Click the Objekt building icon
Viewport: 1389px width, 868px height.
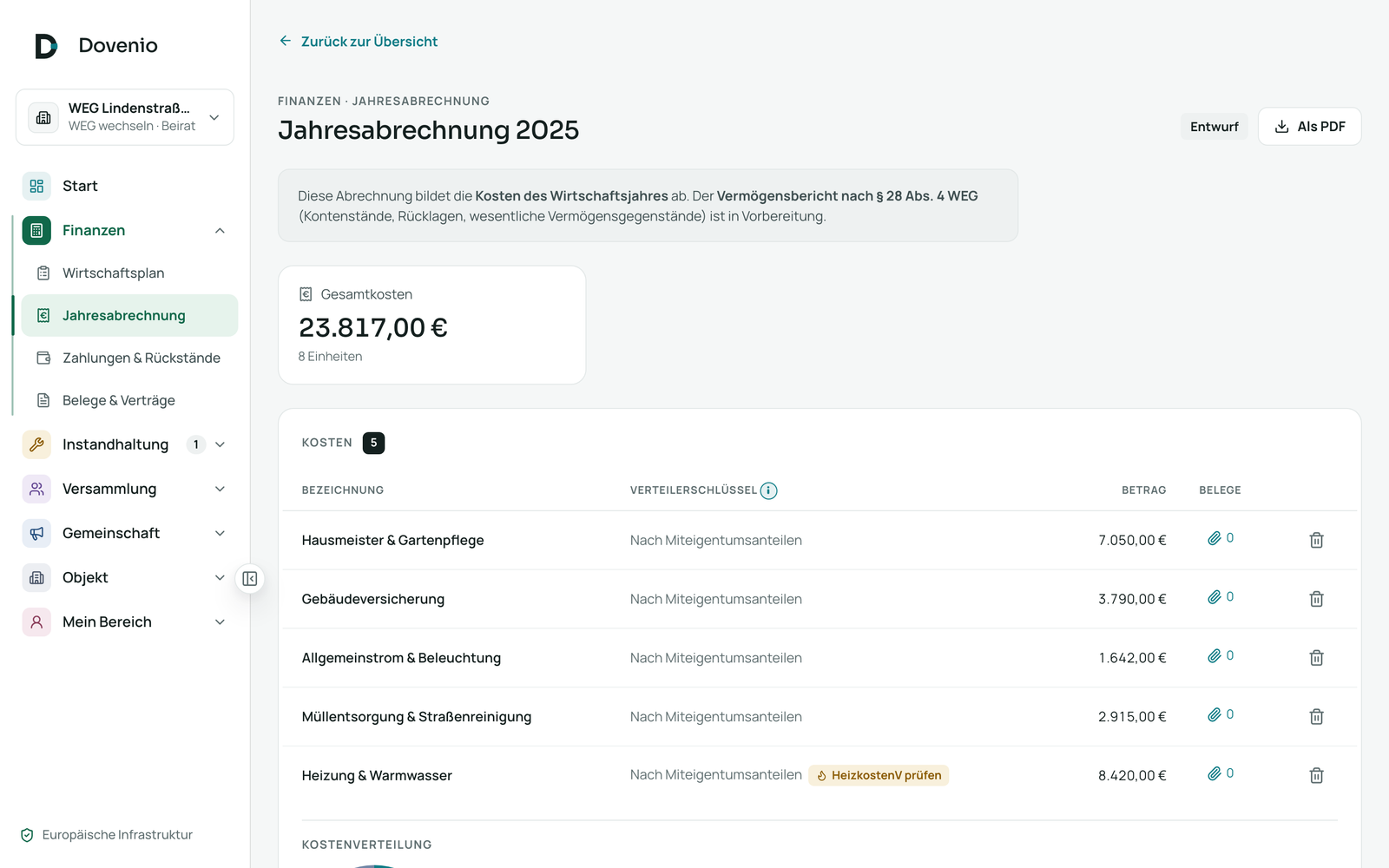pyautogui.click(x=36, y=577)
